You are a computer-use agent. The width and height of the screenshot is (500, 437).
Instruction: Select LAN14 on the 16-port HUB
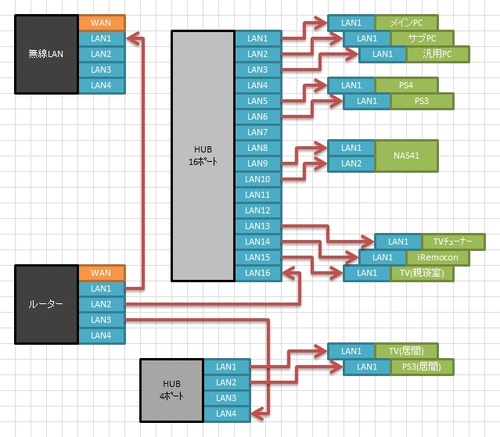[x=258, y=242]
